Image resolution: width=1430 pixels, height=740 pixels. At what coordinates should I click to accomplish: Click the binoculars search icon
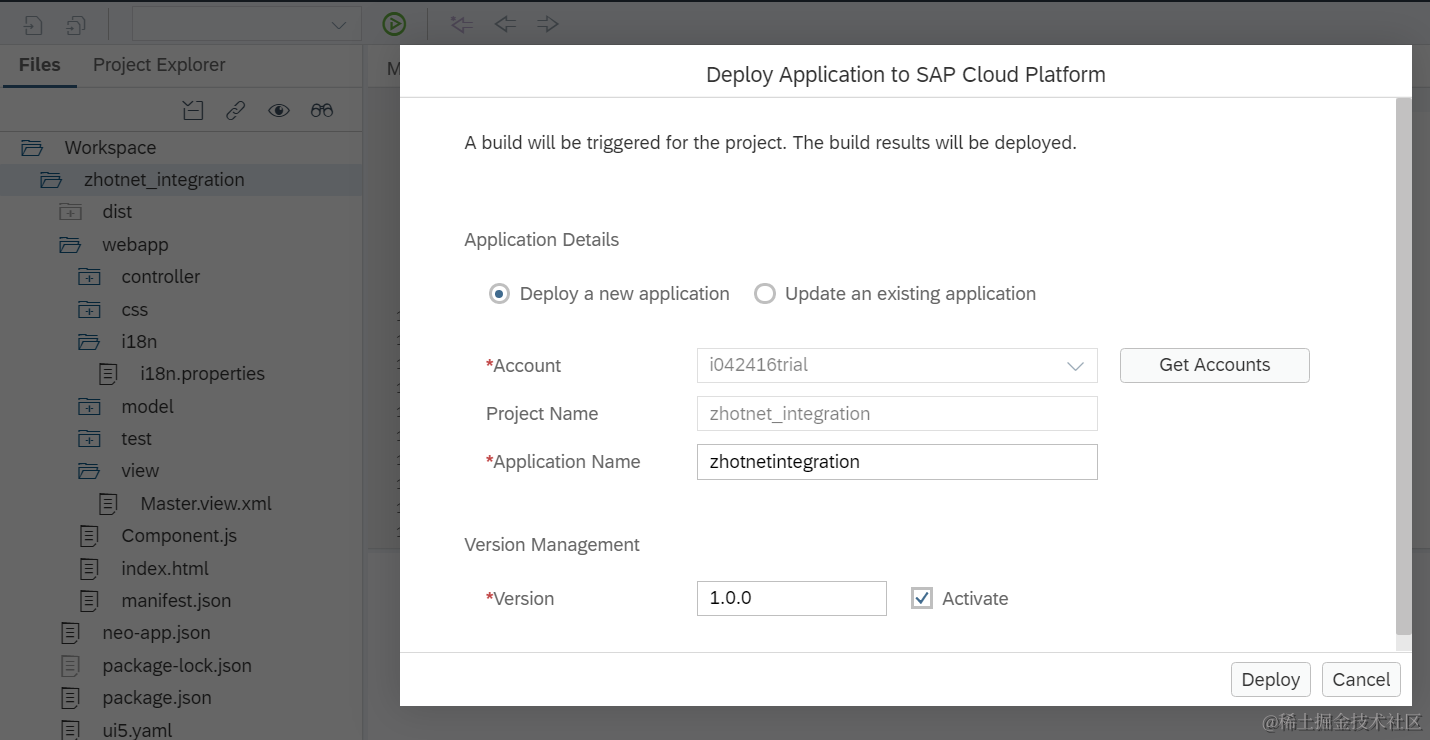[322, 110]
